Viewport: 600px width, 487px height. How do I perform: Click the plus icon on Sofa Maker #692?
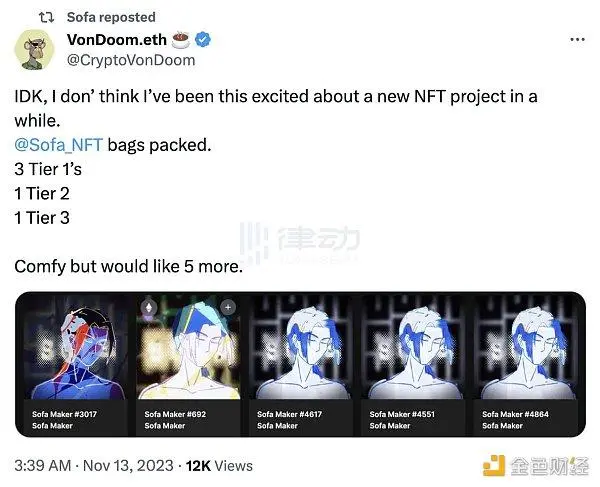point(228,307)
